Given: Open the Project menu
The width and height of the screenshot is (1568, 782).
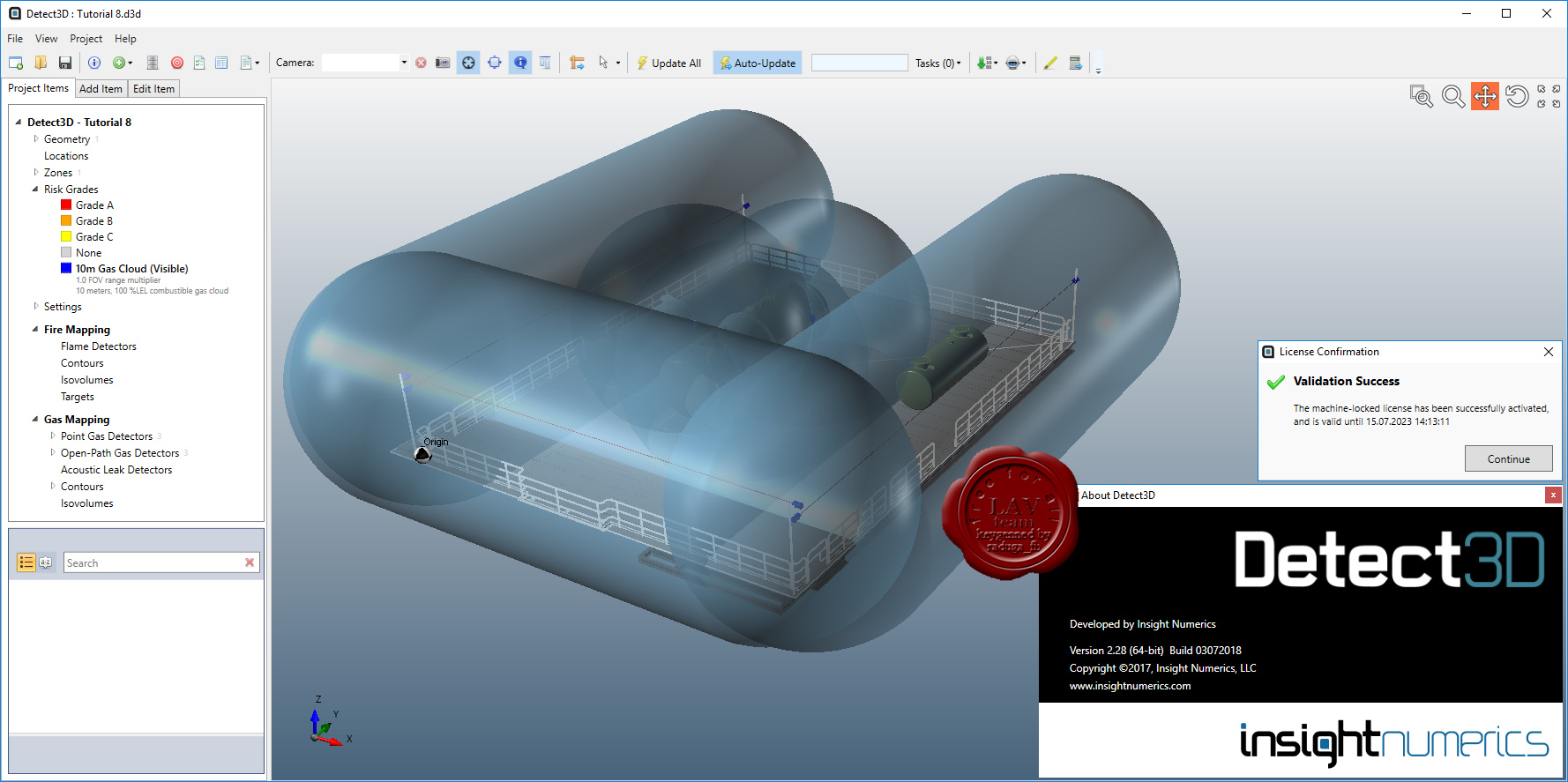Looking at the screenshot, I should (86, 39).
